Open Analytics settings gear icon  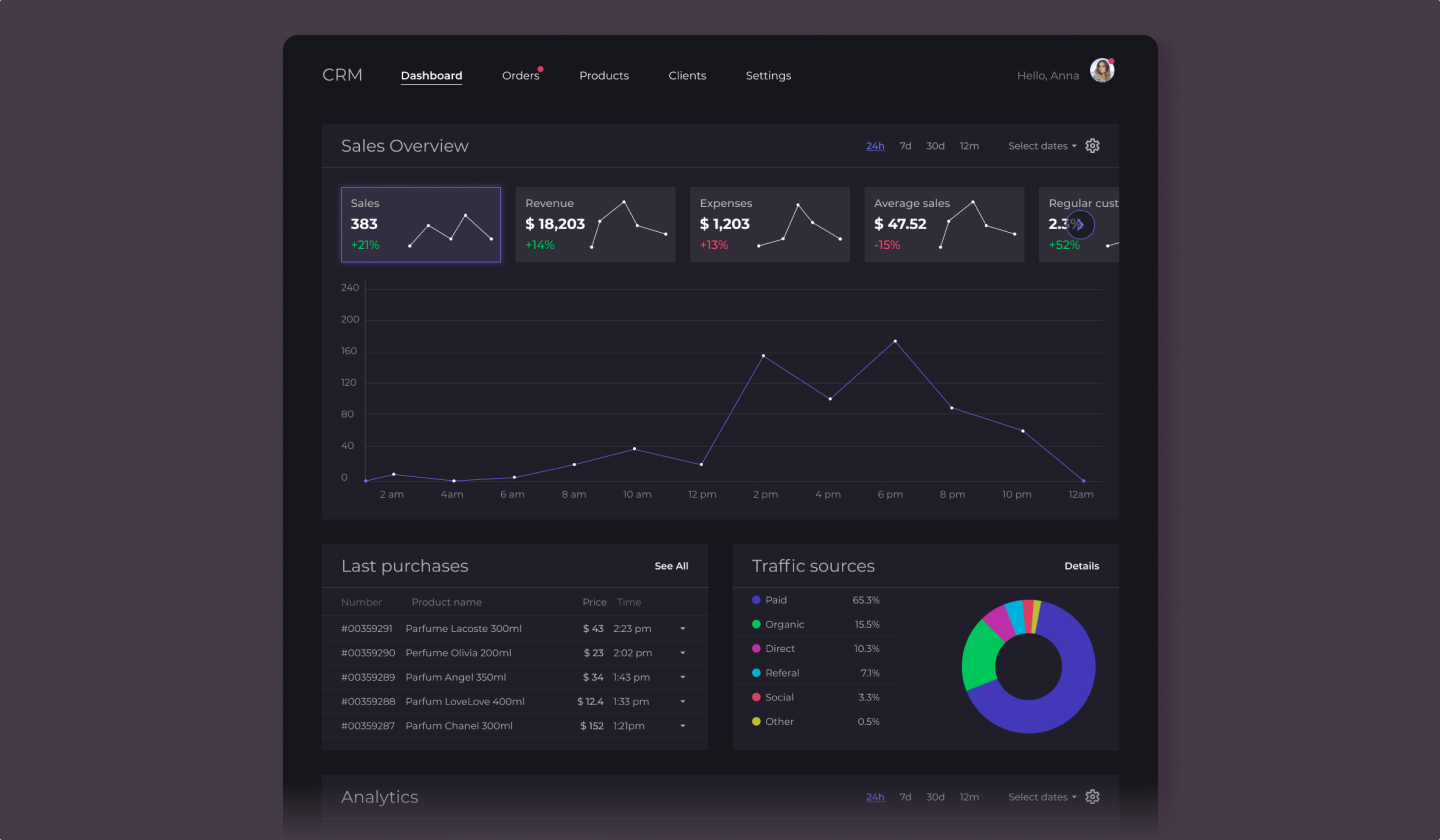[x=1092, y=797]
